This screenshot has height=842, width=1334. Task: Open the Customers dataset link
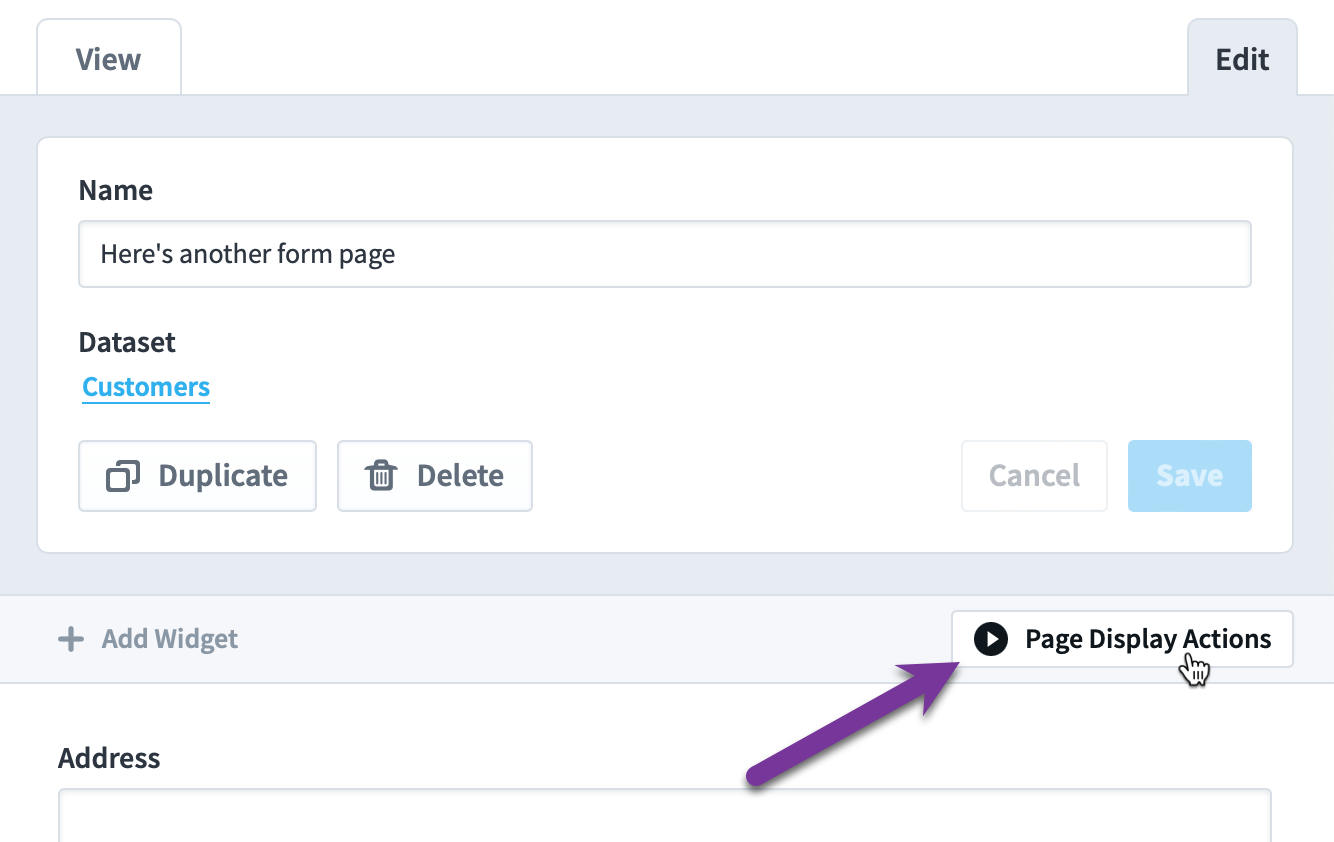tap(146, 387)
